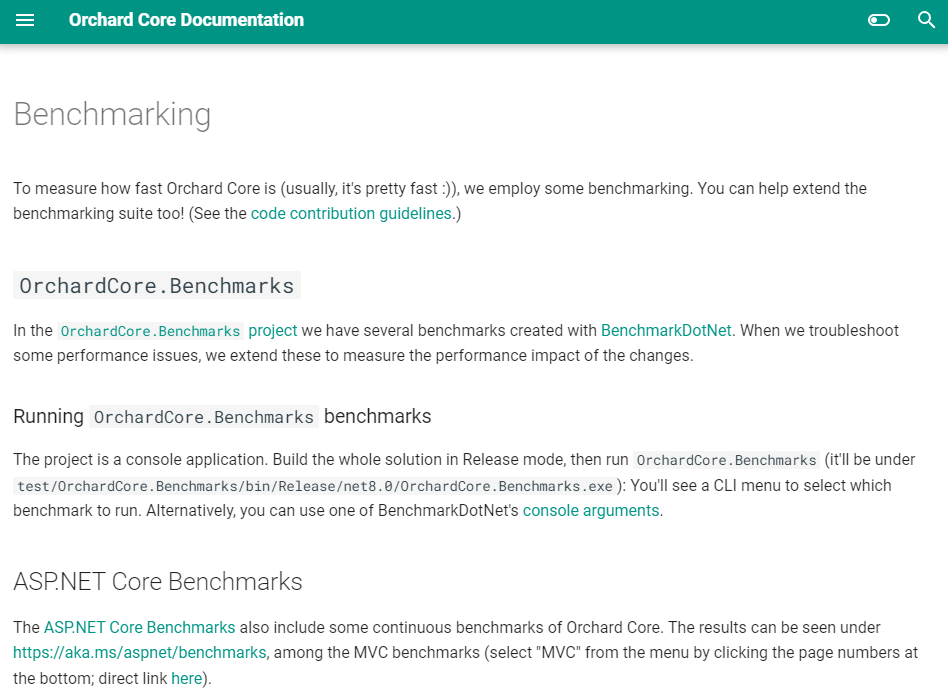This screenshot has height=699, width=948.
Task: Click the inline OrchardCore.Benchmarks code after "then run"
Action: tap(726, 460)
